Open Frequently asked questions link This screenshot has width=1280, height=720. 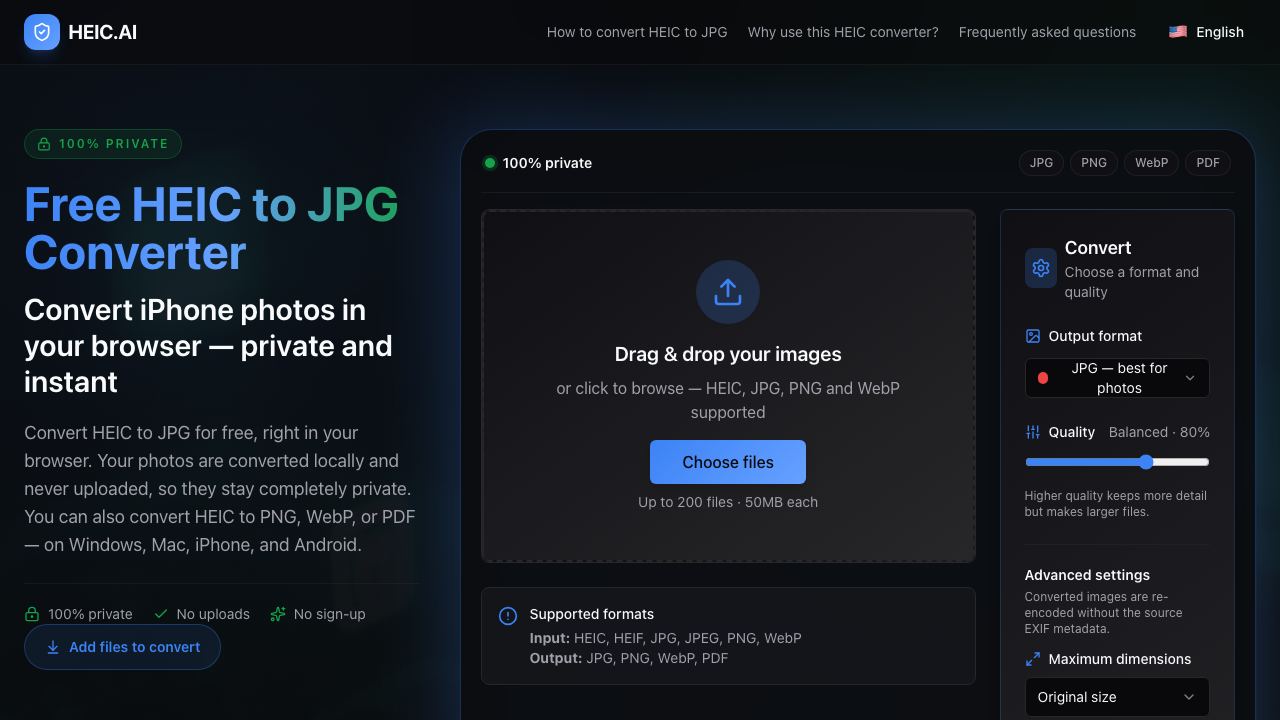pos(1047,32)
